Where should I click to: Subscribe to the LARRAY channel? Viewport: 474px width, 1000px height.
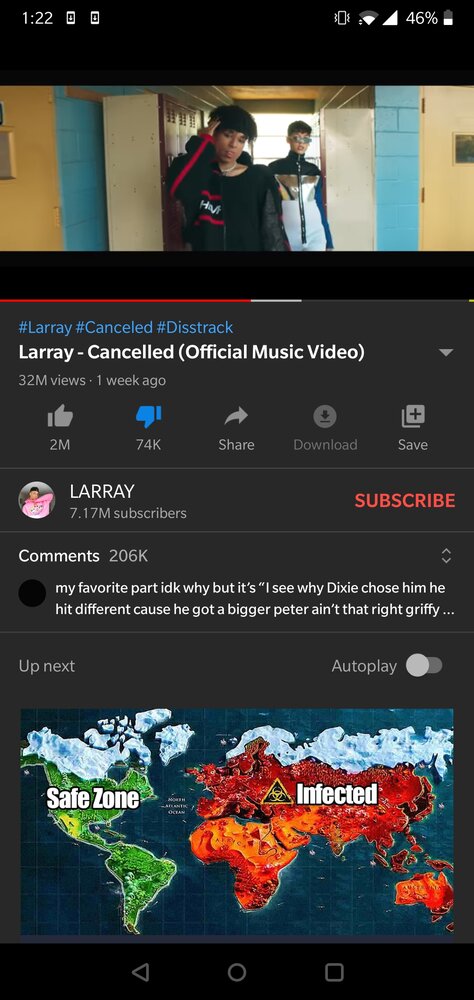[x=405, y=501]
